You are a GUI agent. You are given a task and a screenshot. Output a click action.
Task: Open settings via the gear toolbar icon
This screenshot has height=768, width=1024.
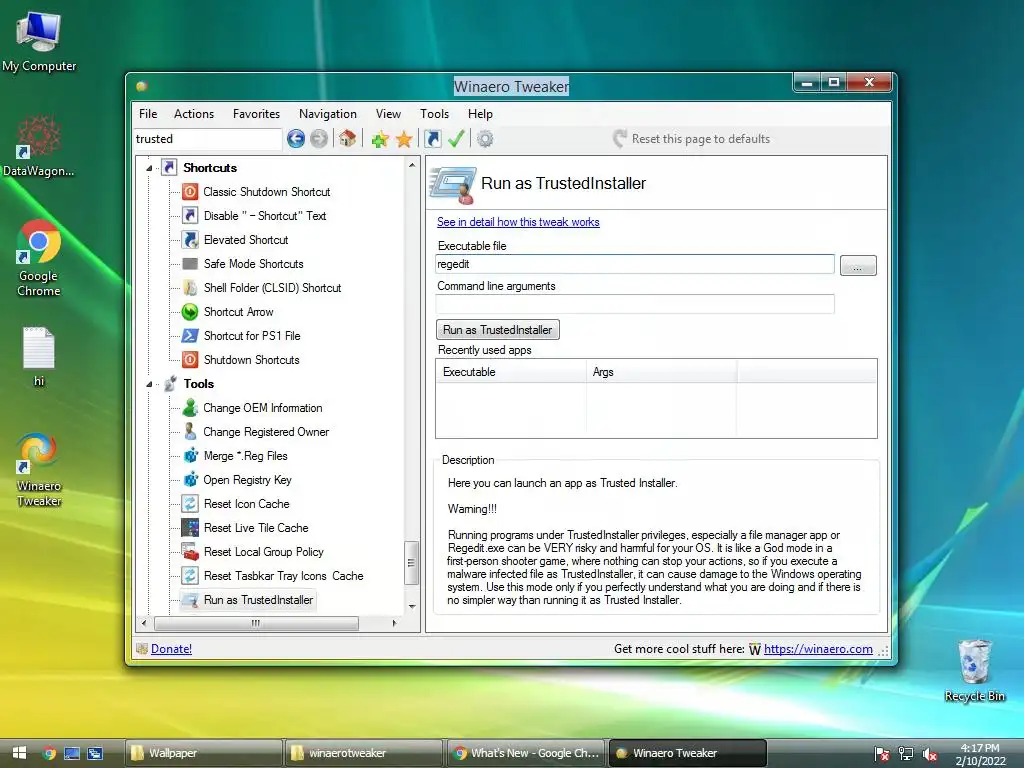[x=485, y=138]
